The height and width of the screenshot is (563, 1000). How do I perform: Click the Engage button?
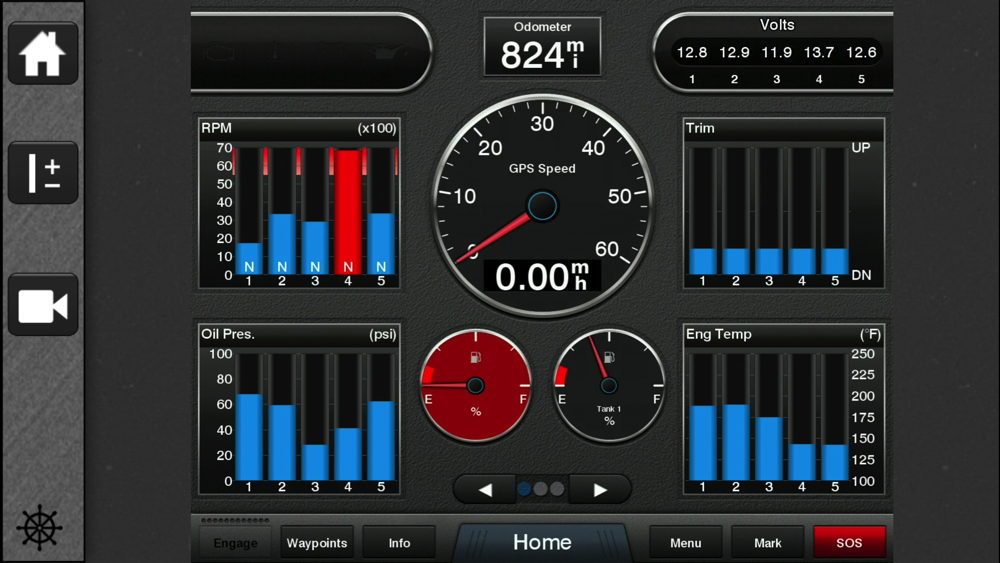235,543
